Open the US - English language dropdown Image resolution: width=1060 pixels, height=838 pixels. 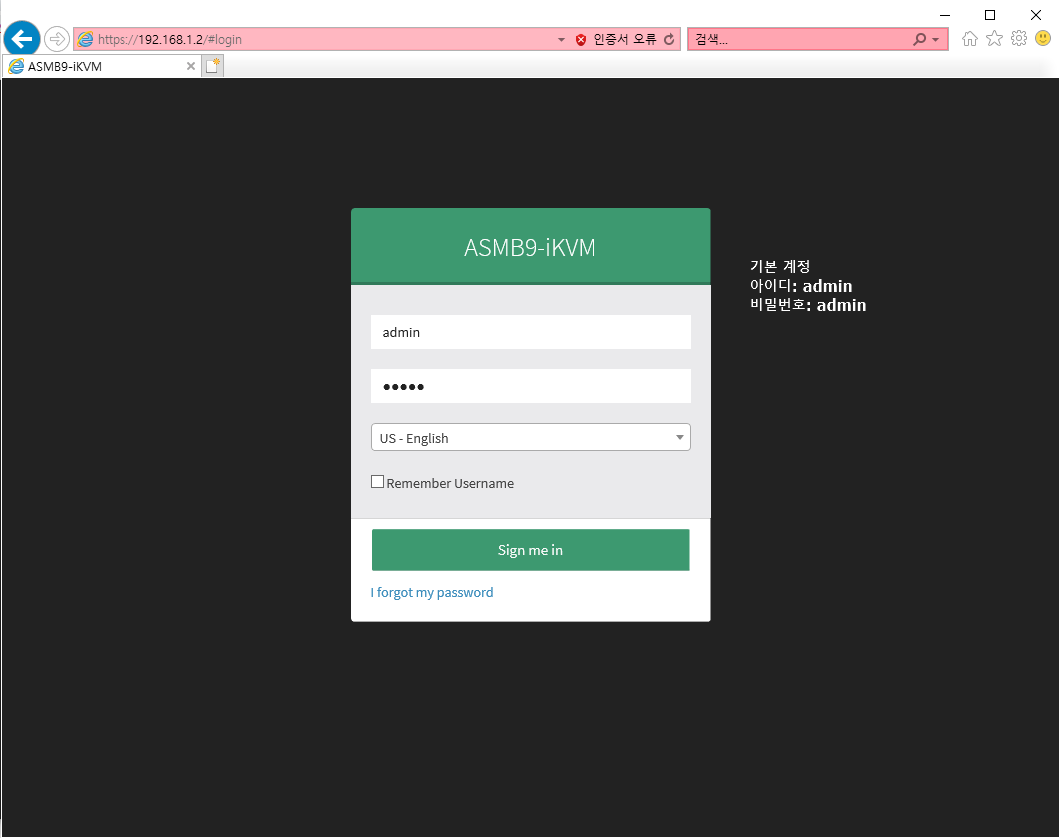point(531,437)
